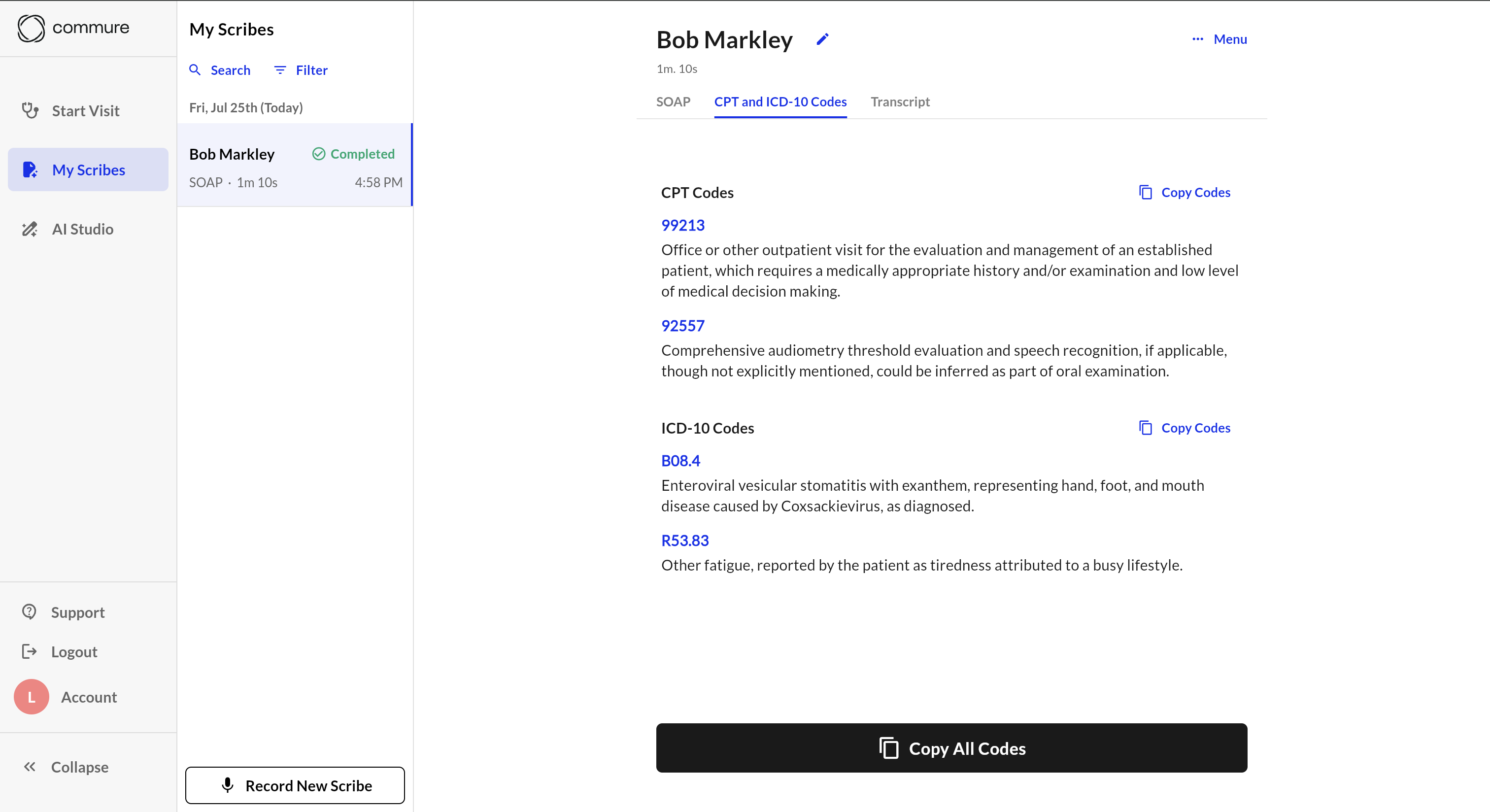Click the Search magnifier icon
This screenshot has width=1490, height=812.
coord(195,70)
